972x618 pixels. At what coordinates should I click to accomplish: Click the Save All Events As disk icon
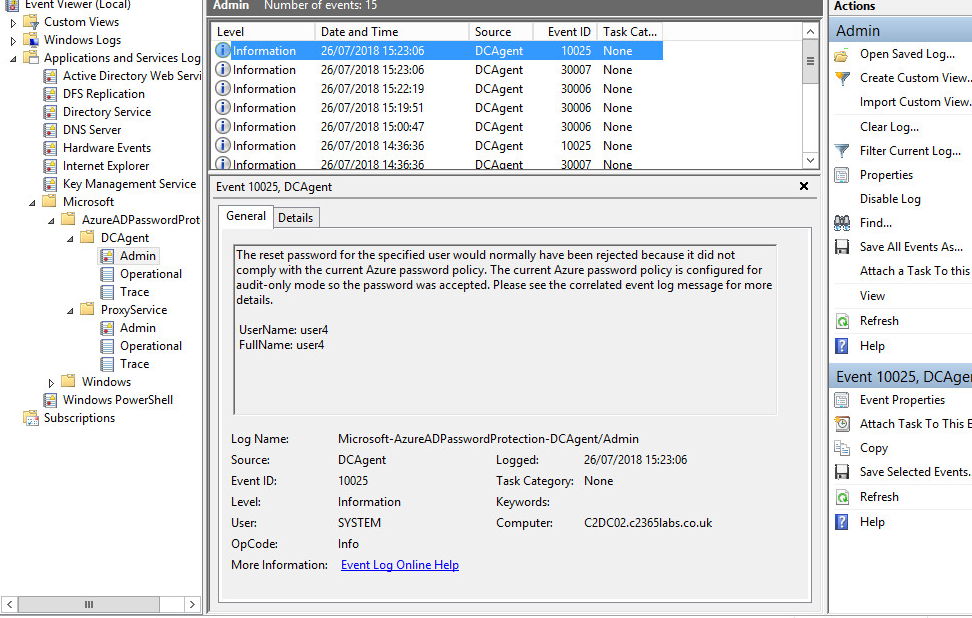tap(843, 246)
